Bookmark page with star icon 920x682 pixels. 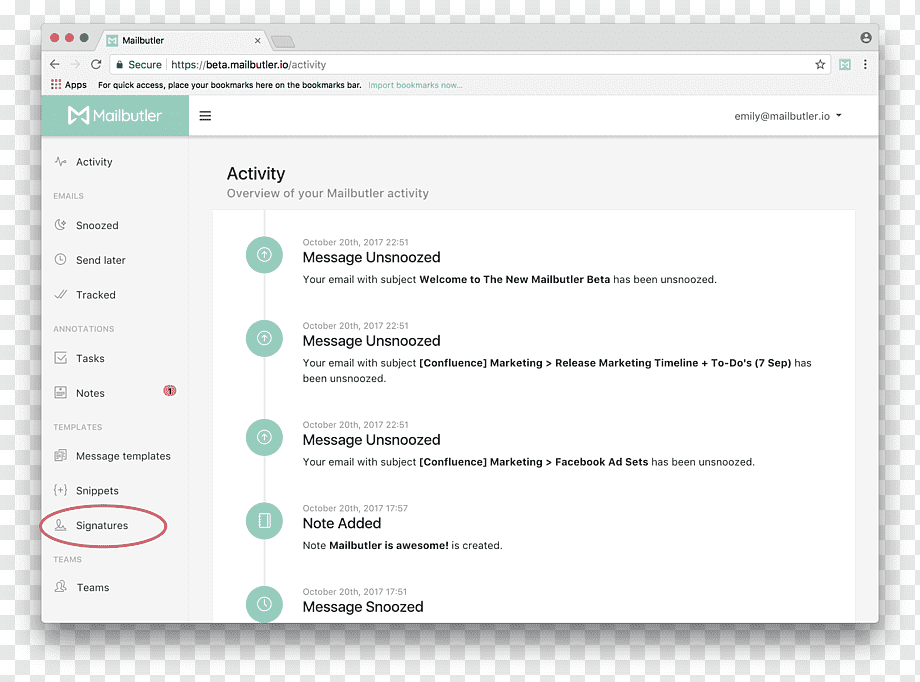(820, 65)
